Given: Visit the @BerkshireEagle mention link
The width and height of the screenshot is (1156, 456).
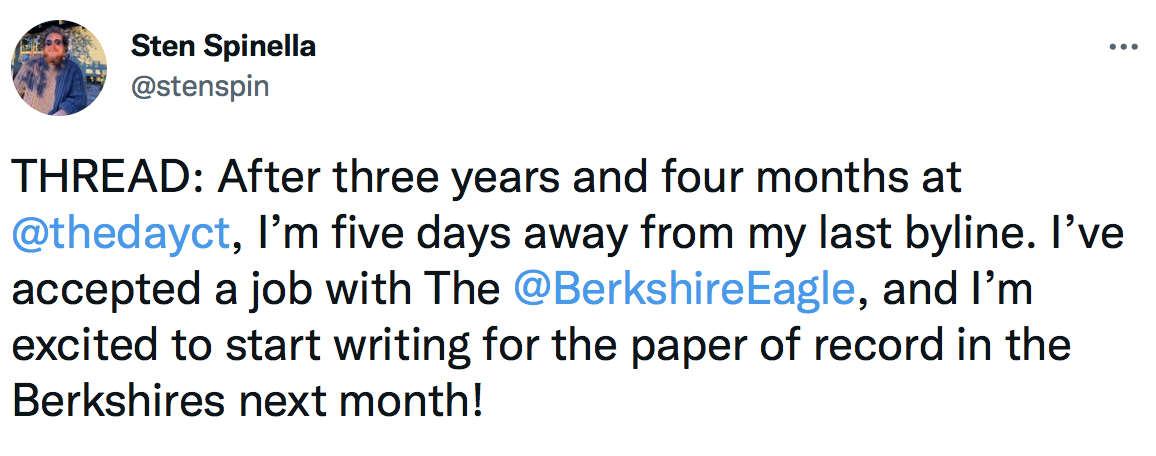Looking at the screenshot, I should coord(685,289).
